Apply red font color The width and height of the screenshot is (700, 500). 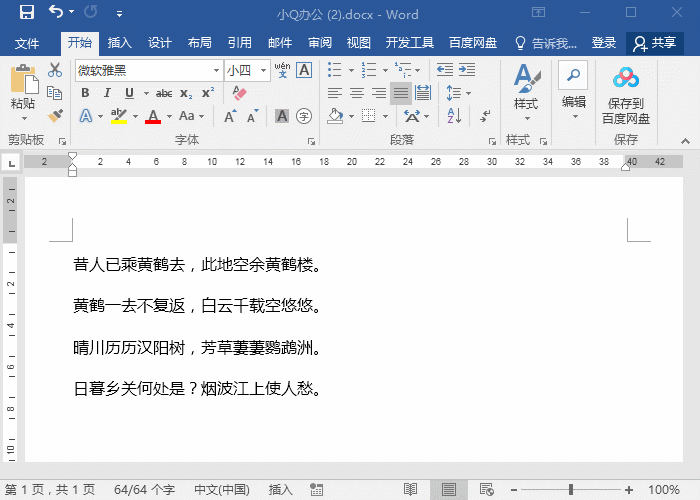click(153, 116)
